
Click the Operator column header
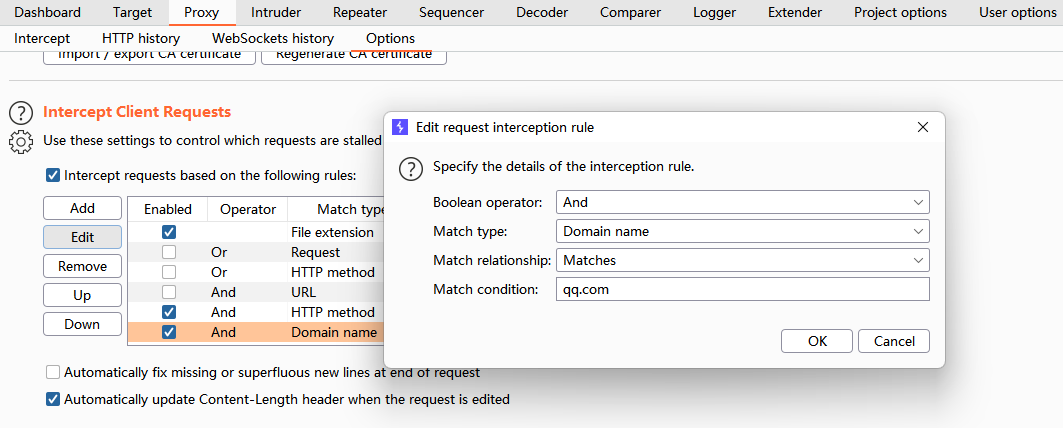click(248, 210)
